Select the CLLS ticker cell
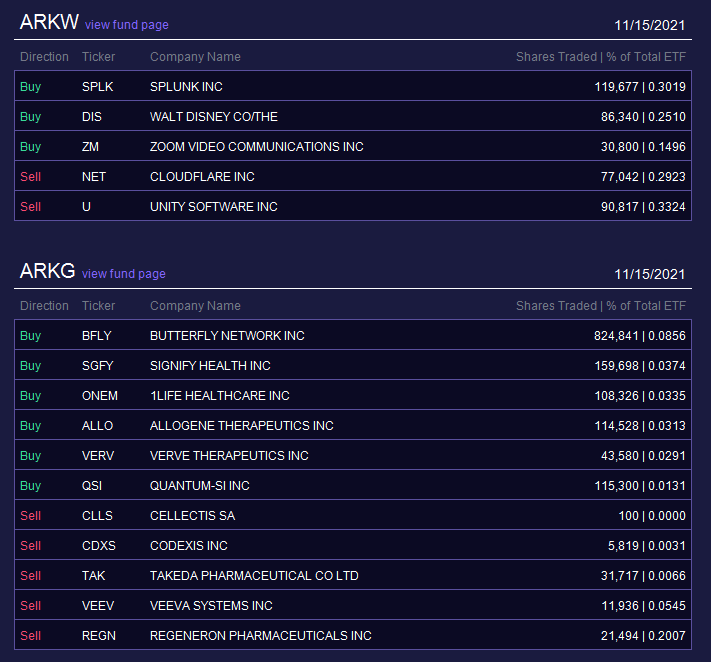 97,516
